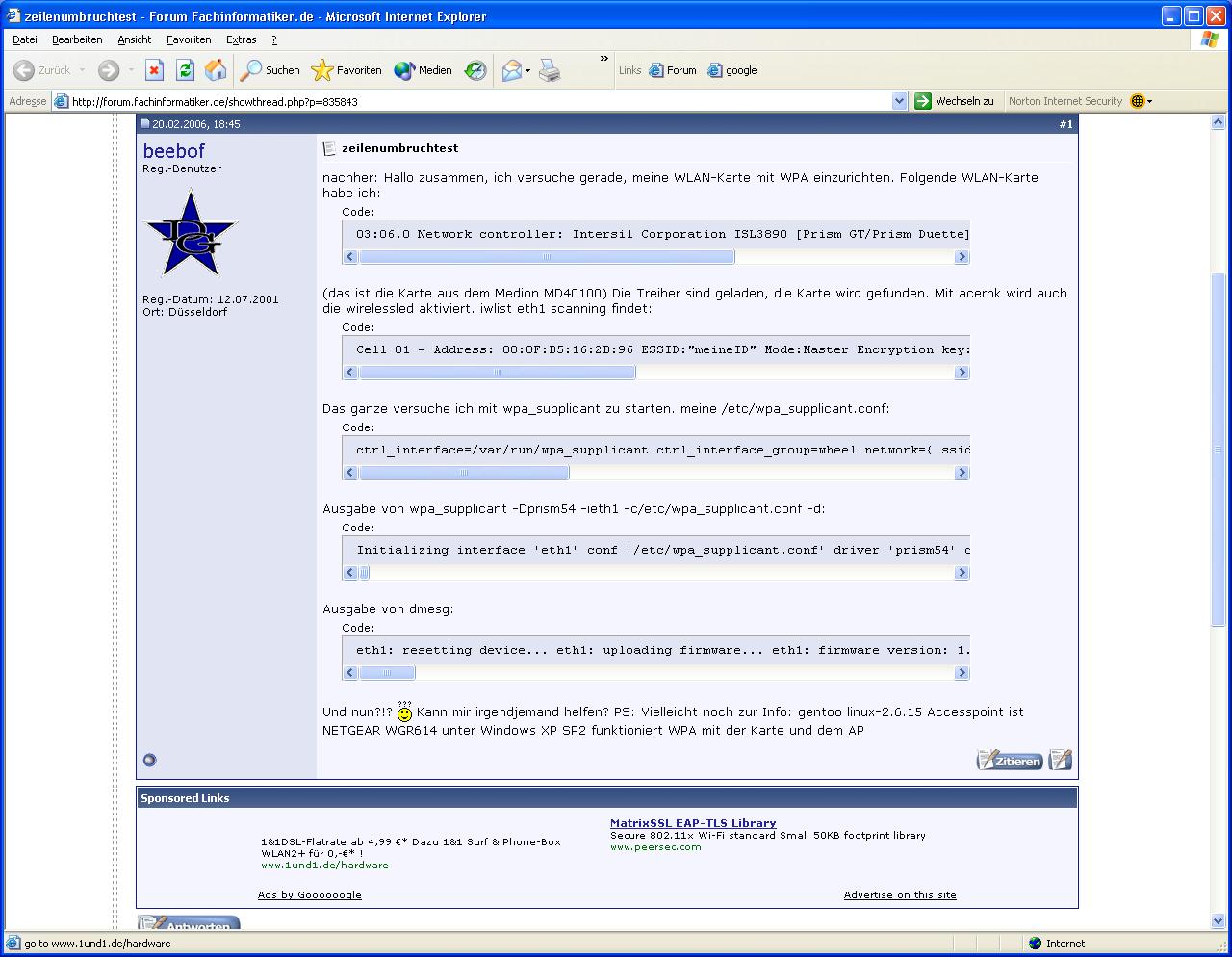Click the Ads by Goooooogle link
The image size is (1232, 957).
click(309, 895)
